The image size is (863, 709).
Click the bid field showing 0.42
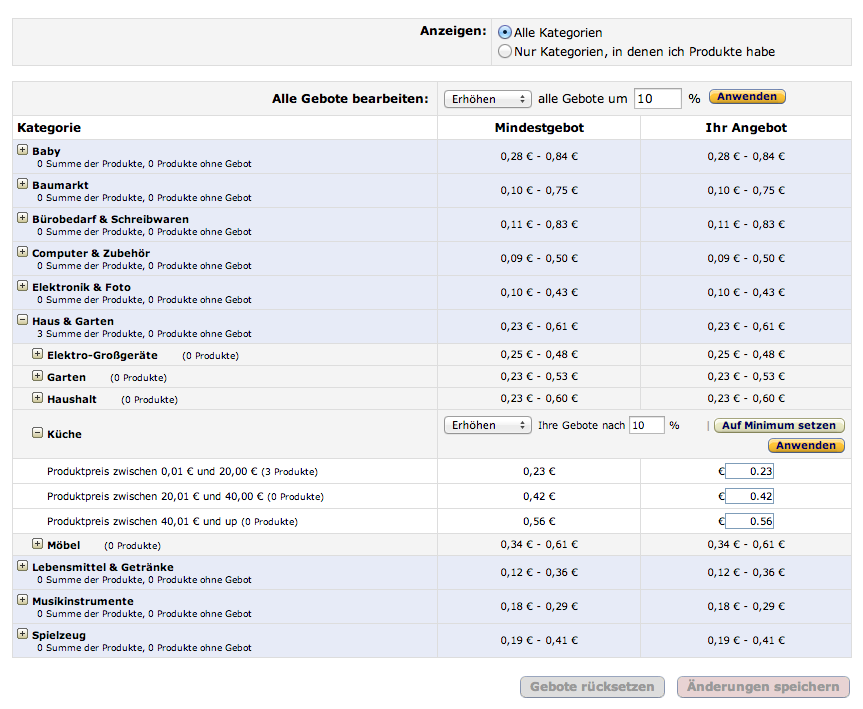(x=749, y=497)
